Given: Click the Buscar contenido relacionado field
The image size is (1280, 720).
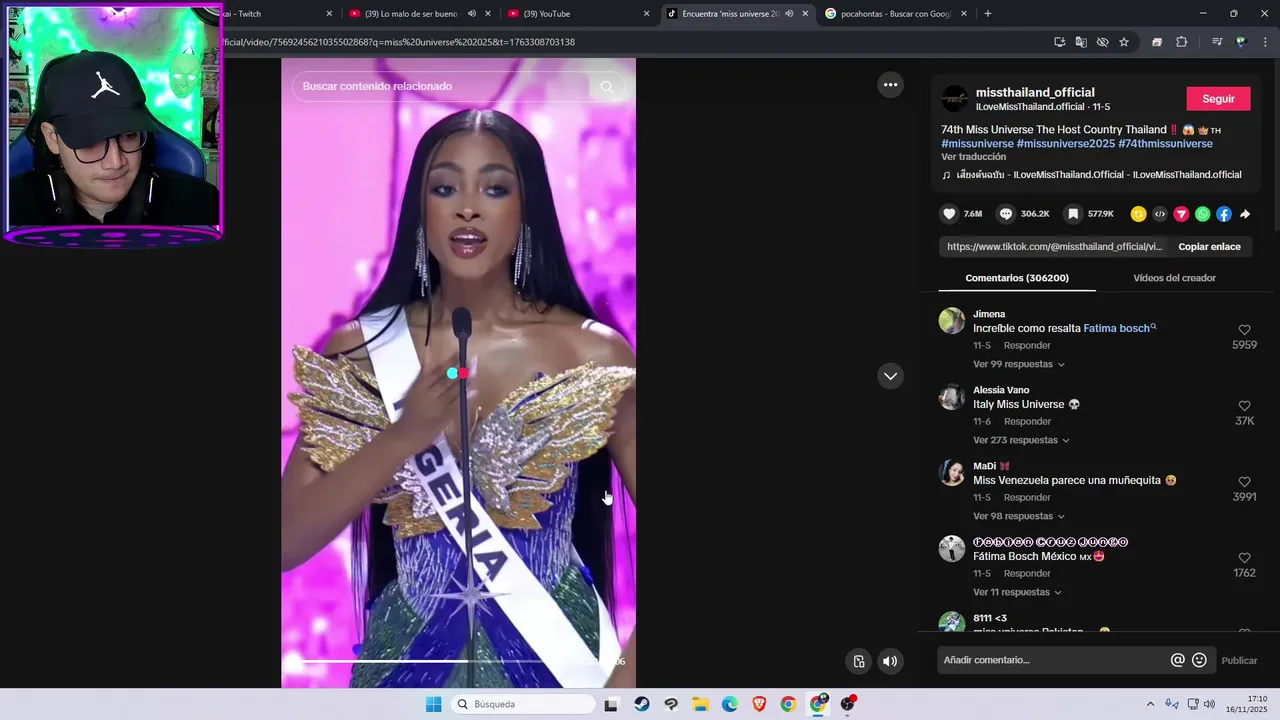Looking at the screenshot, I should (442, 87).
